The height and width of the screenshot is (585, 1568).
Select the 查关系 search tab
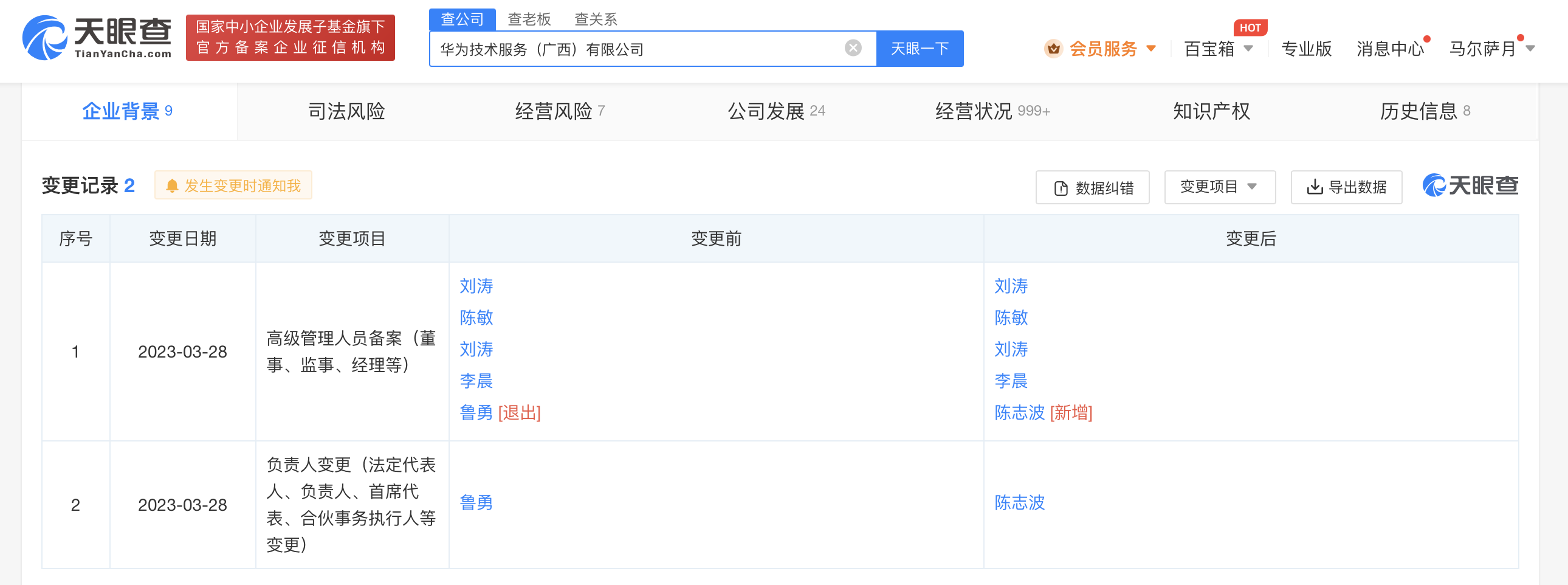(x=596, y=19)
